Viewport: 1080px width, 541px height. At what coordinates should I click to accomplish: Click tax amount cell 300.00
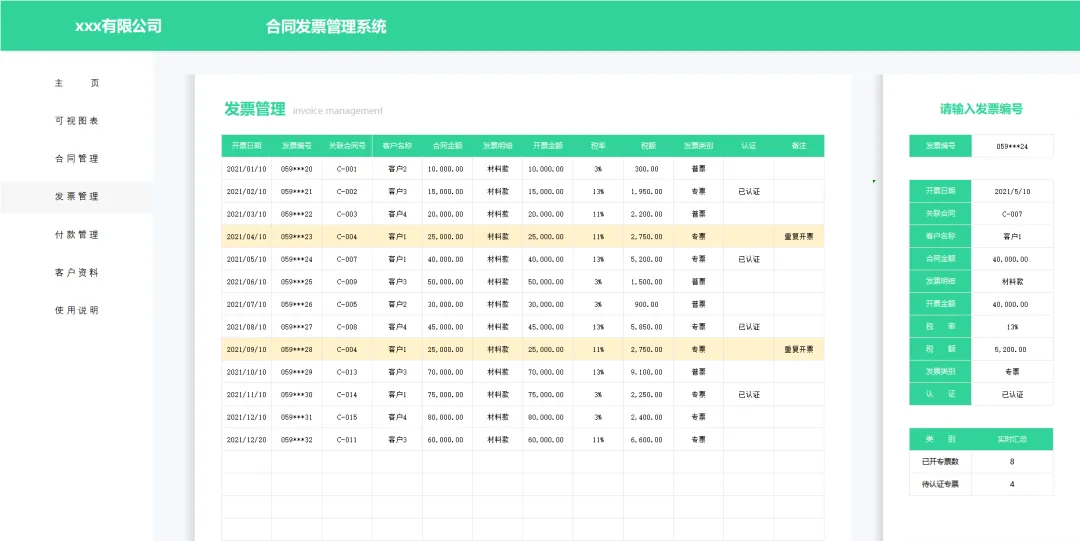[648, 169]
